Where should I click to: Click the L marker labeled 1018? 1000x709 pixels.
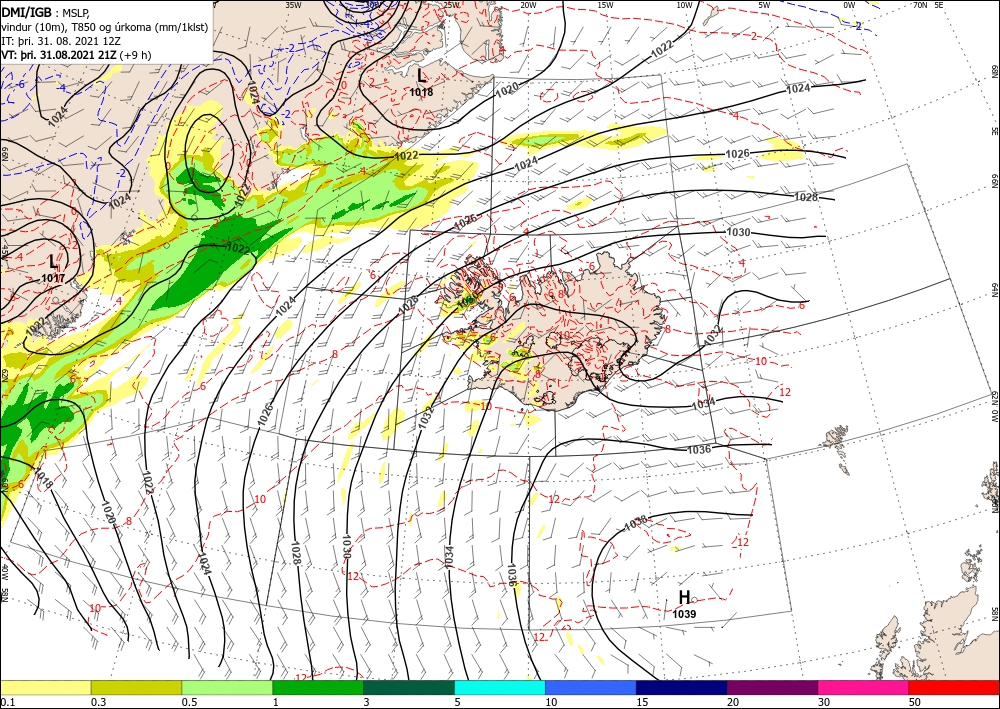click(x=421, y=76)
